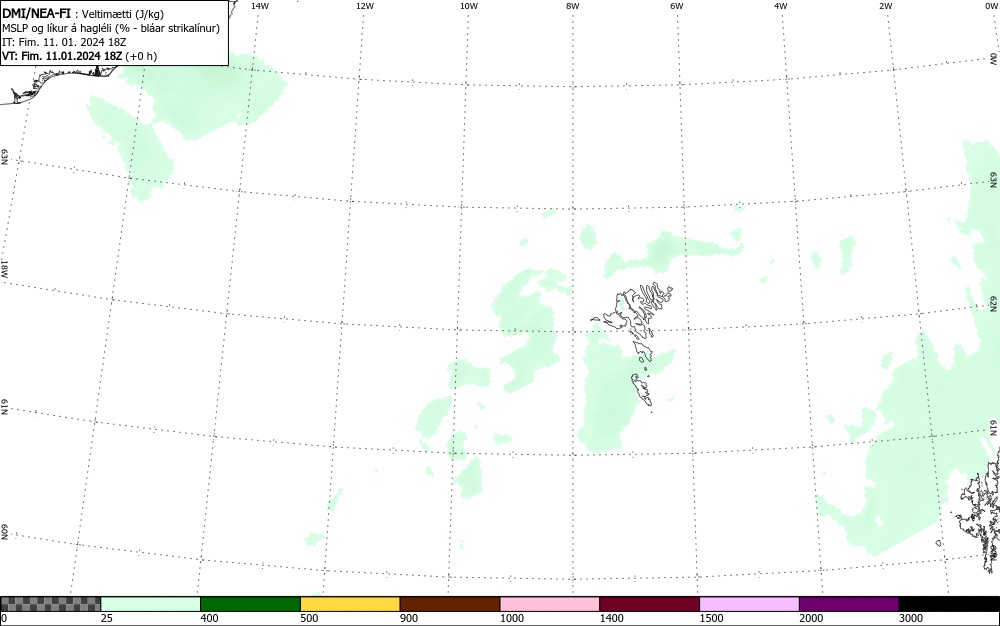
Task: Click the gray checkered 0–25 legend swatch
Action: tap(50, 604)
